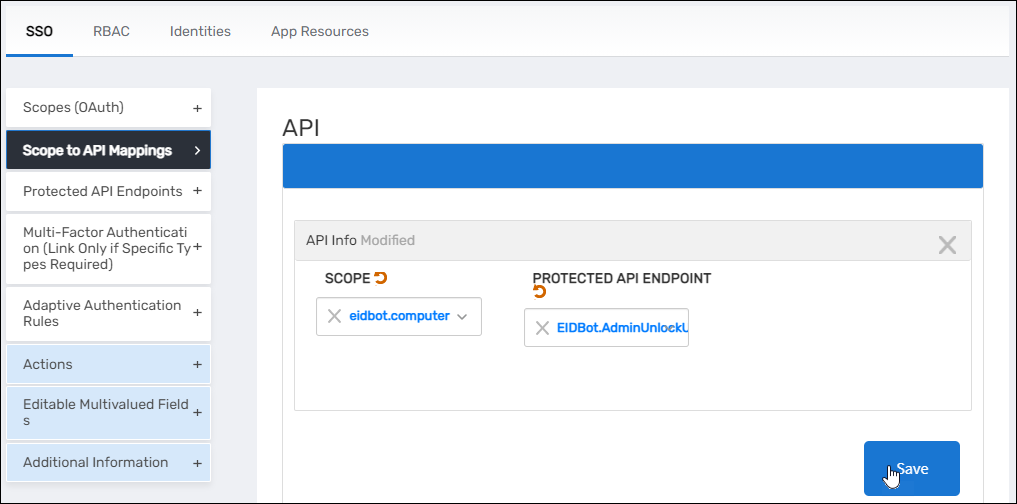Expand the Scopes (OAuth) section

coord(108,108)
